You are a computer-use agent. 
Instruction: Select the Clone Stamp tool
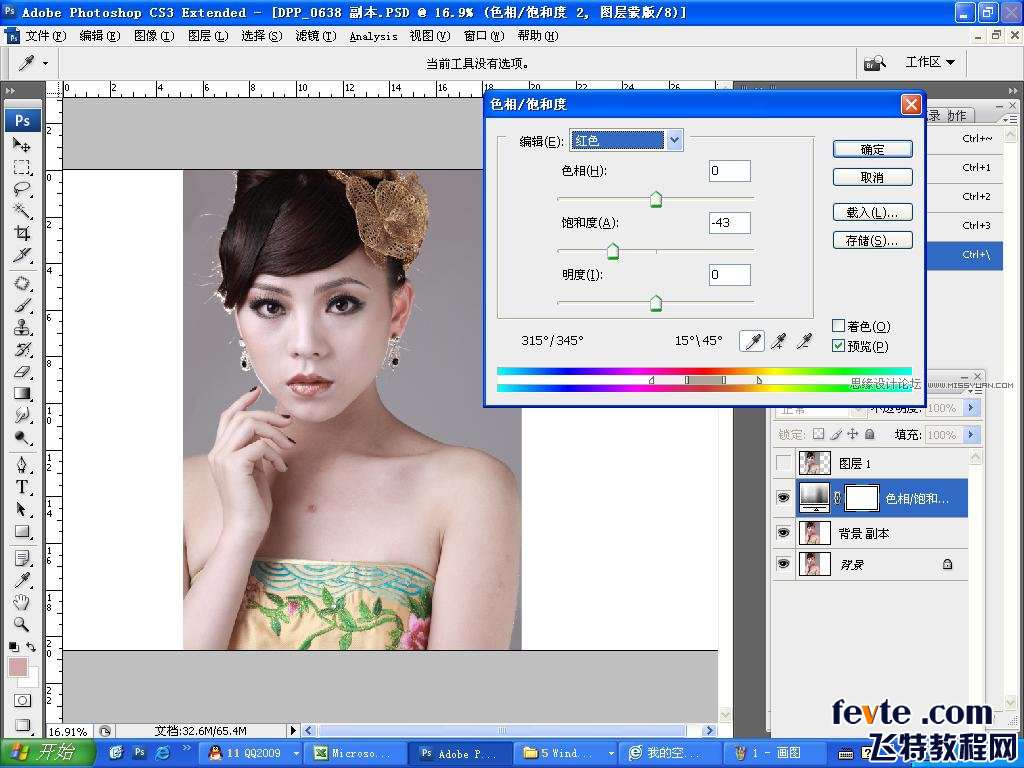tap(22, 327)
